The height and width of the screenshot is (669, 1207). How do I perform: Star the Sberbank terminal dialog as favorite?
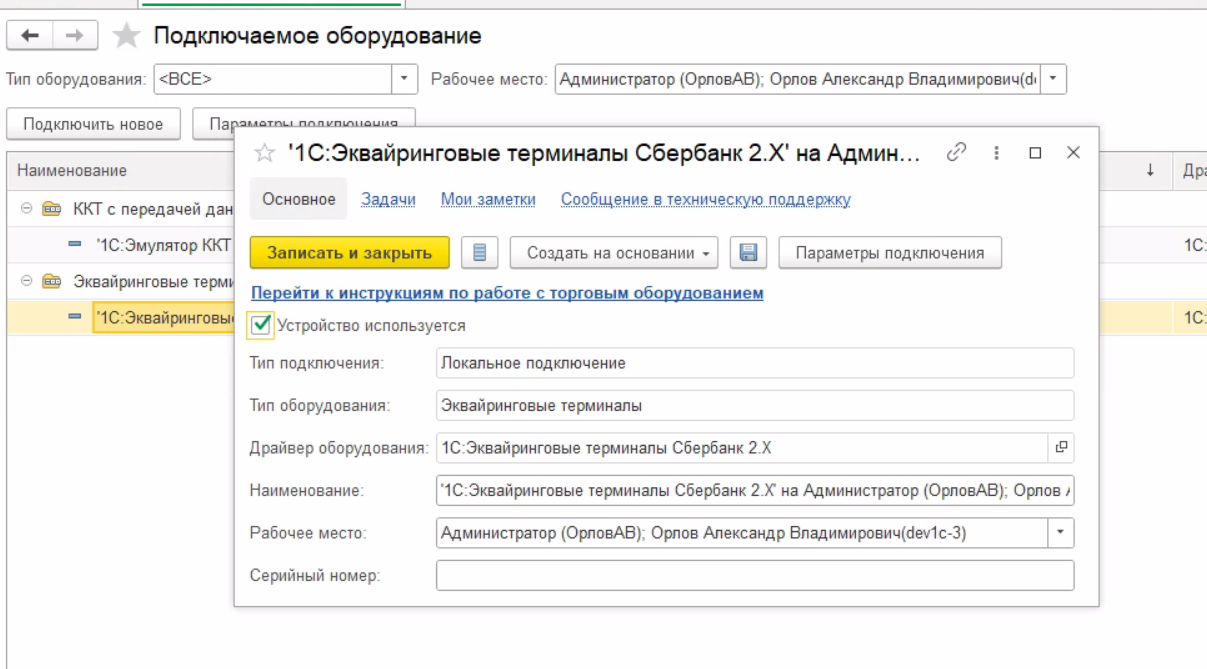coord(264,153)
